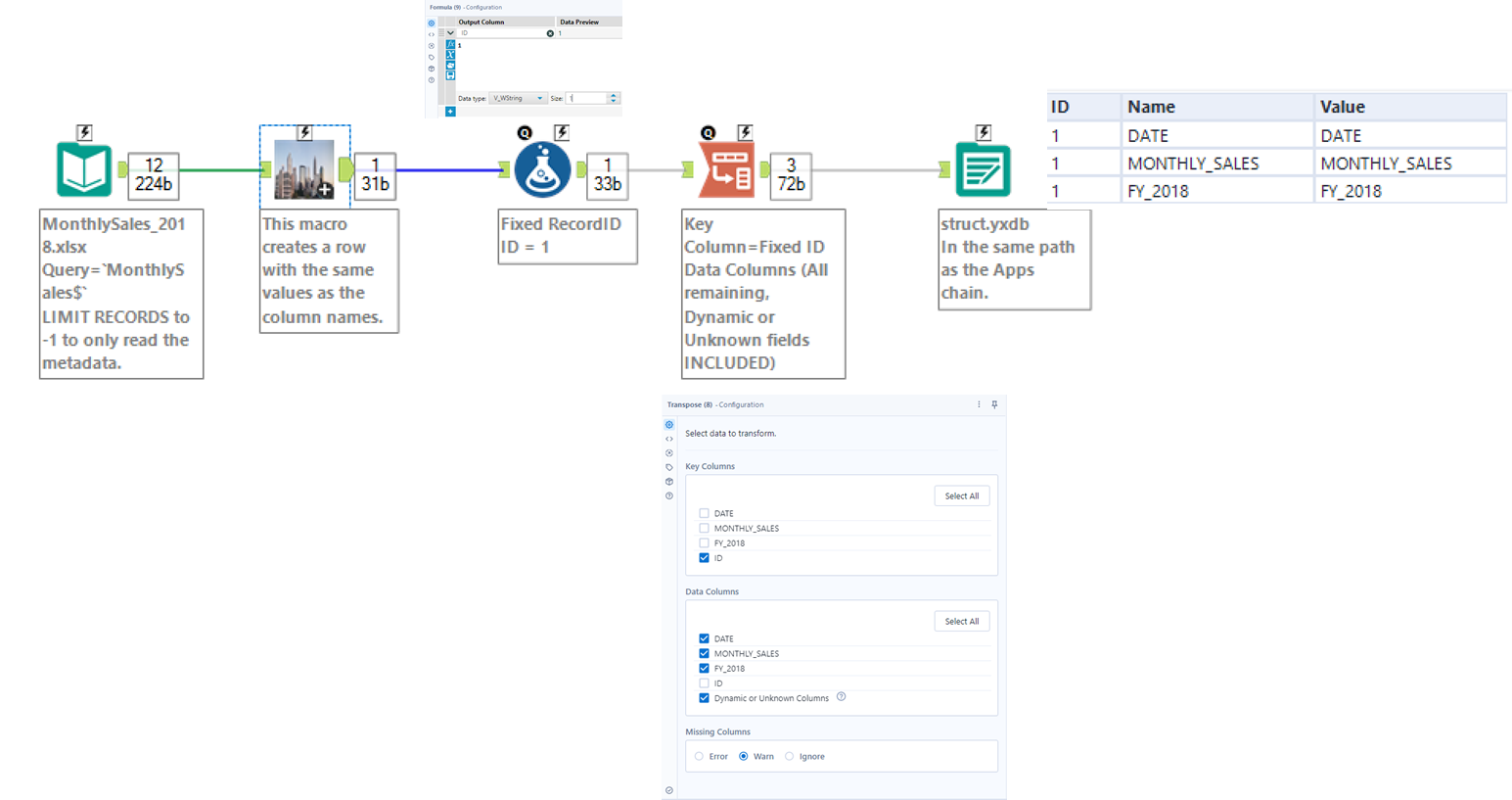Increment the Size value with the stepper
The width and height of the screenshot is (1512, 800).
(615, 95)
